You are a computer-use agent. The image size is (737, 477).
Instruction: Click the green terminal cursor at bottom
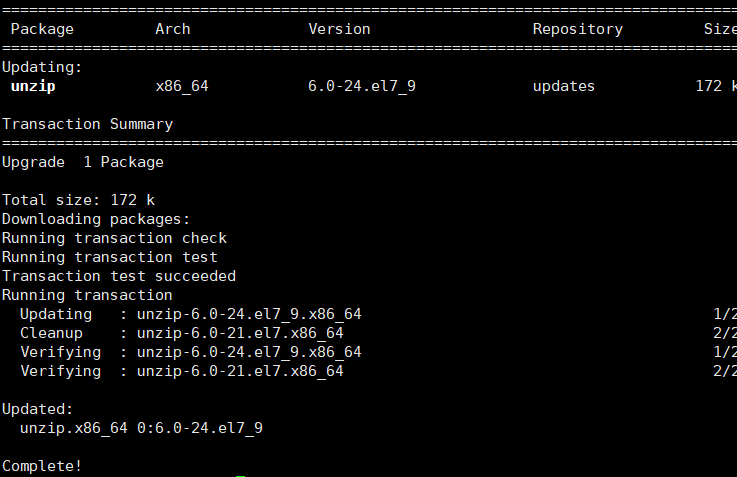click(x=240, y=475)
